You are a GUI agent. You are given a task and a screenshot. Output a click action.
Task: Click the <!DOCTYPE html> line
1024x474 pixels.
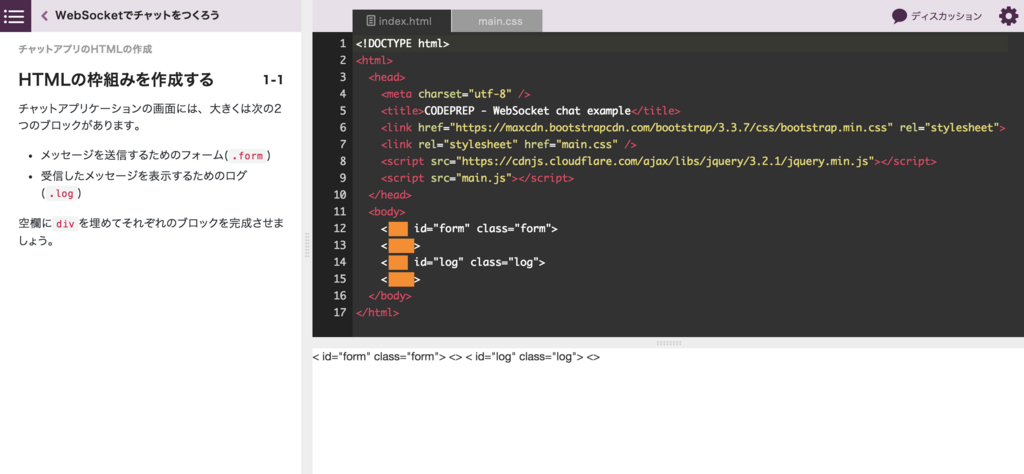coord(402,44)
